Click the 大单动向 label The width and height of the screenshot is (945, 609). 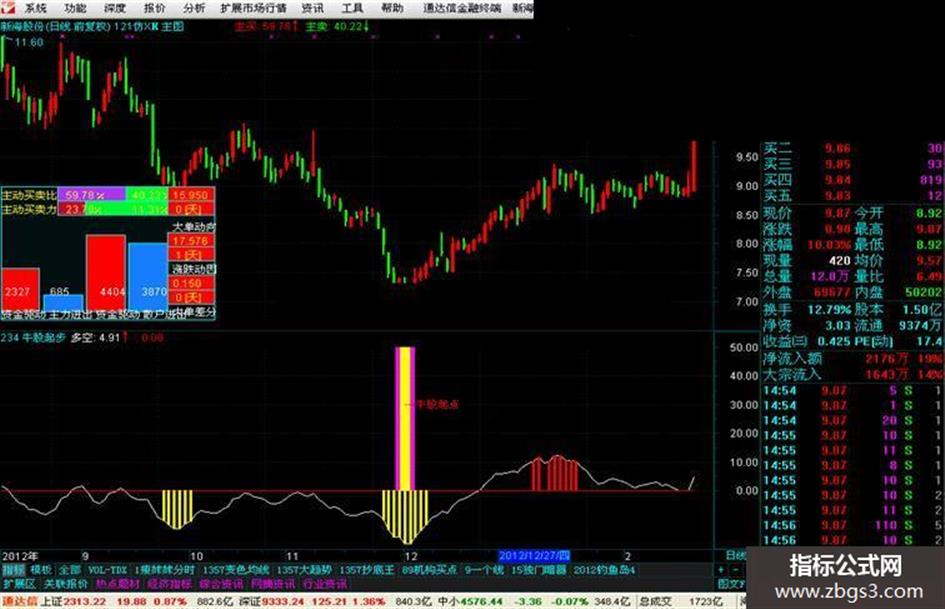[194, 227]
